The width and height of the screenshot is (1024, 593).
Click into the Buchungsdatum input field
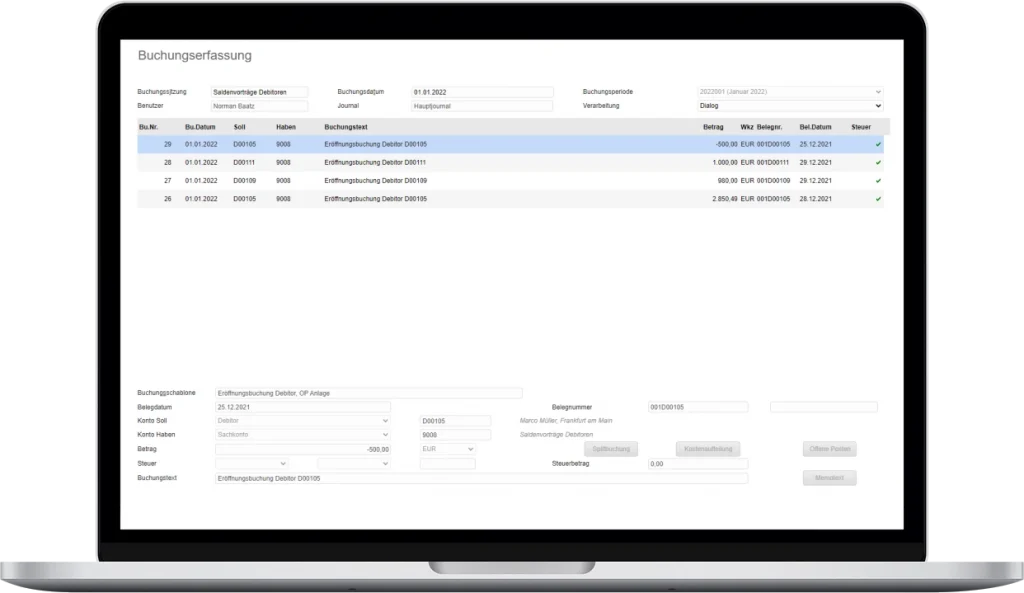pos(482,90)
